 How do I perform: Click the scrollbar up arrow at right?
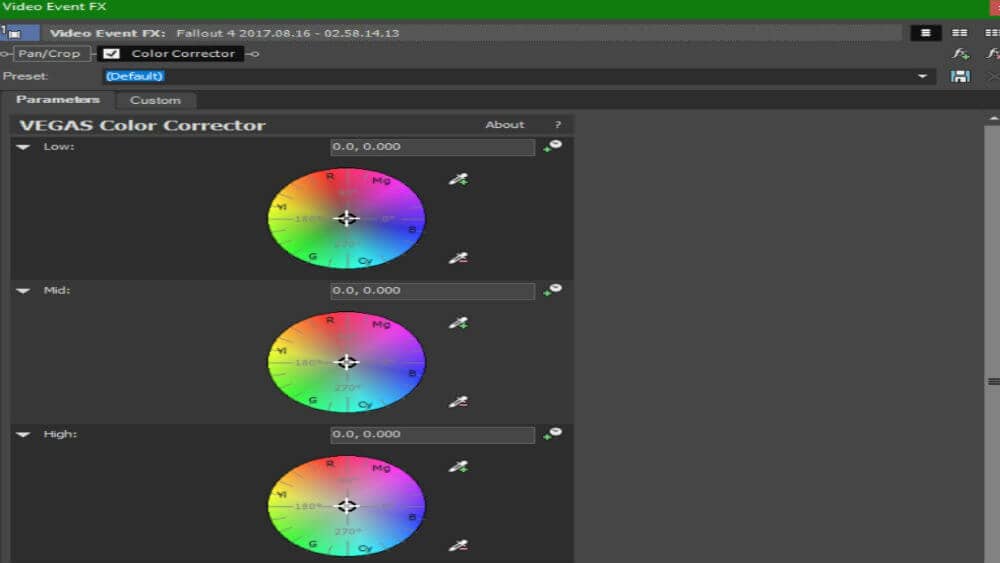[x=994, y=118]
